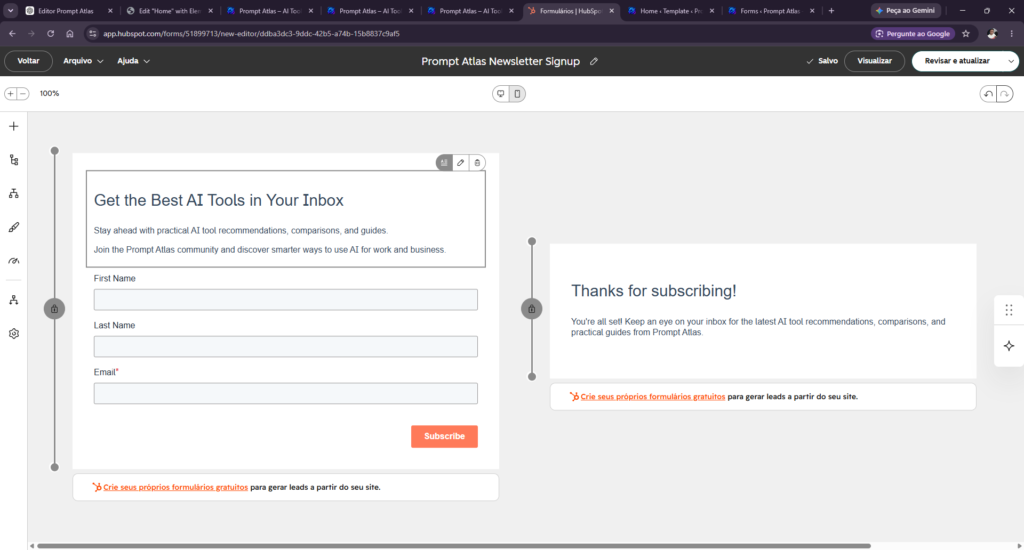This screenshot has height=550, width=1024.
Task: Click the Voltar button
Action: click(x=28, y=61)
